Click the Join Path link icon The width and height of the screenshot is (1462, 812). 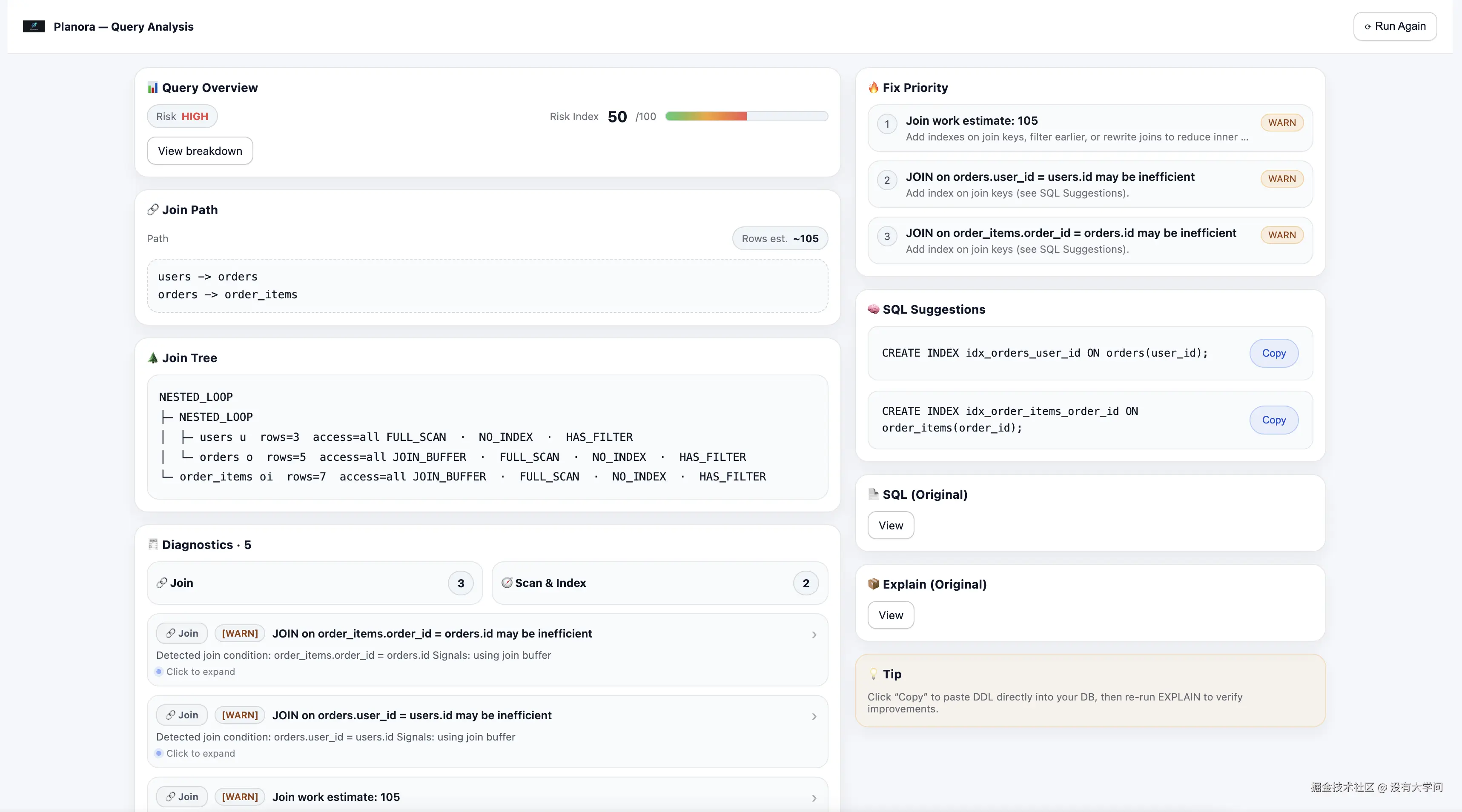tap(153, 210)
